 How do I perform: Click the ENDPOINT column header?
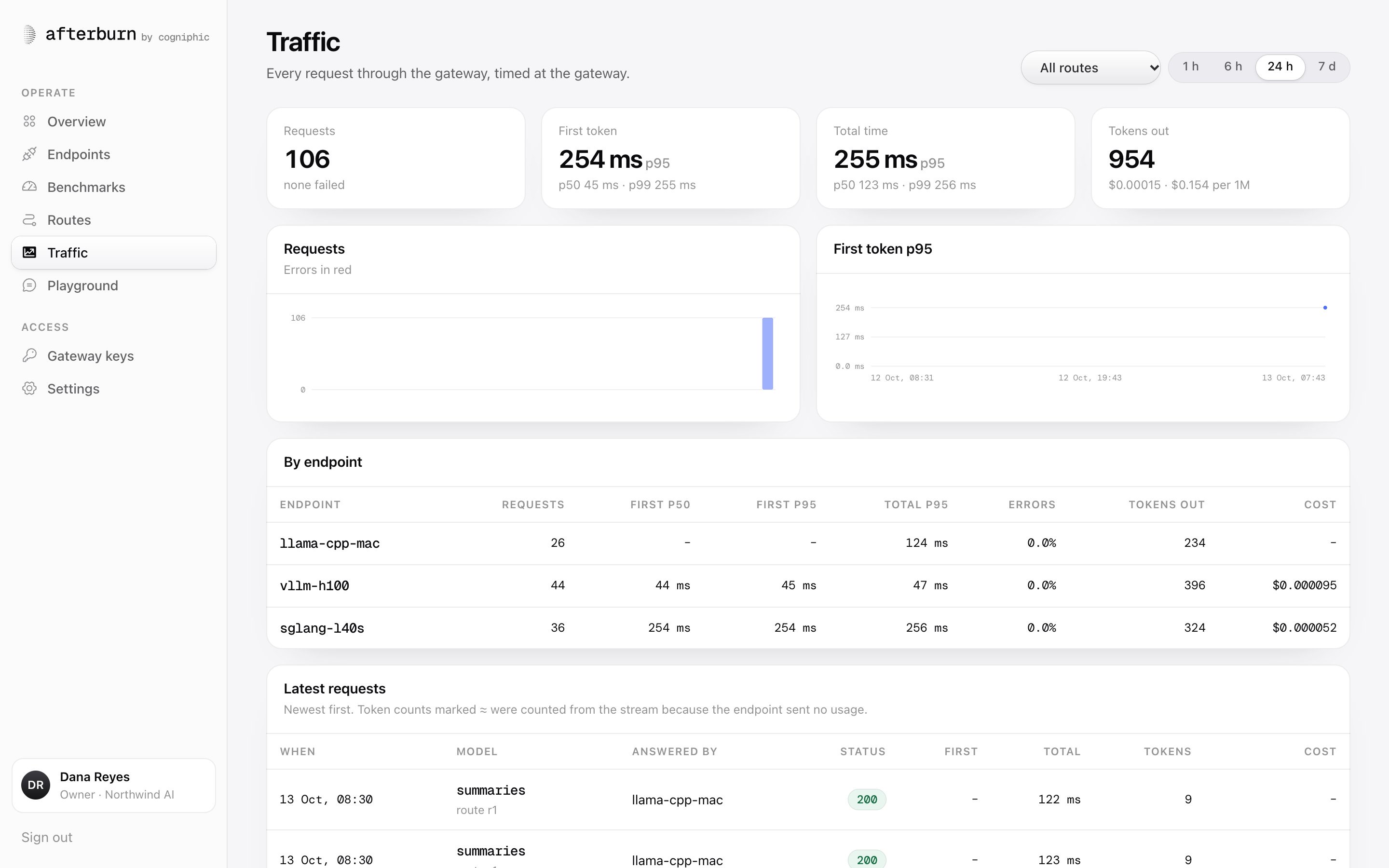[x=310, y=504]
